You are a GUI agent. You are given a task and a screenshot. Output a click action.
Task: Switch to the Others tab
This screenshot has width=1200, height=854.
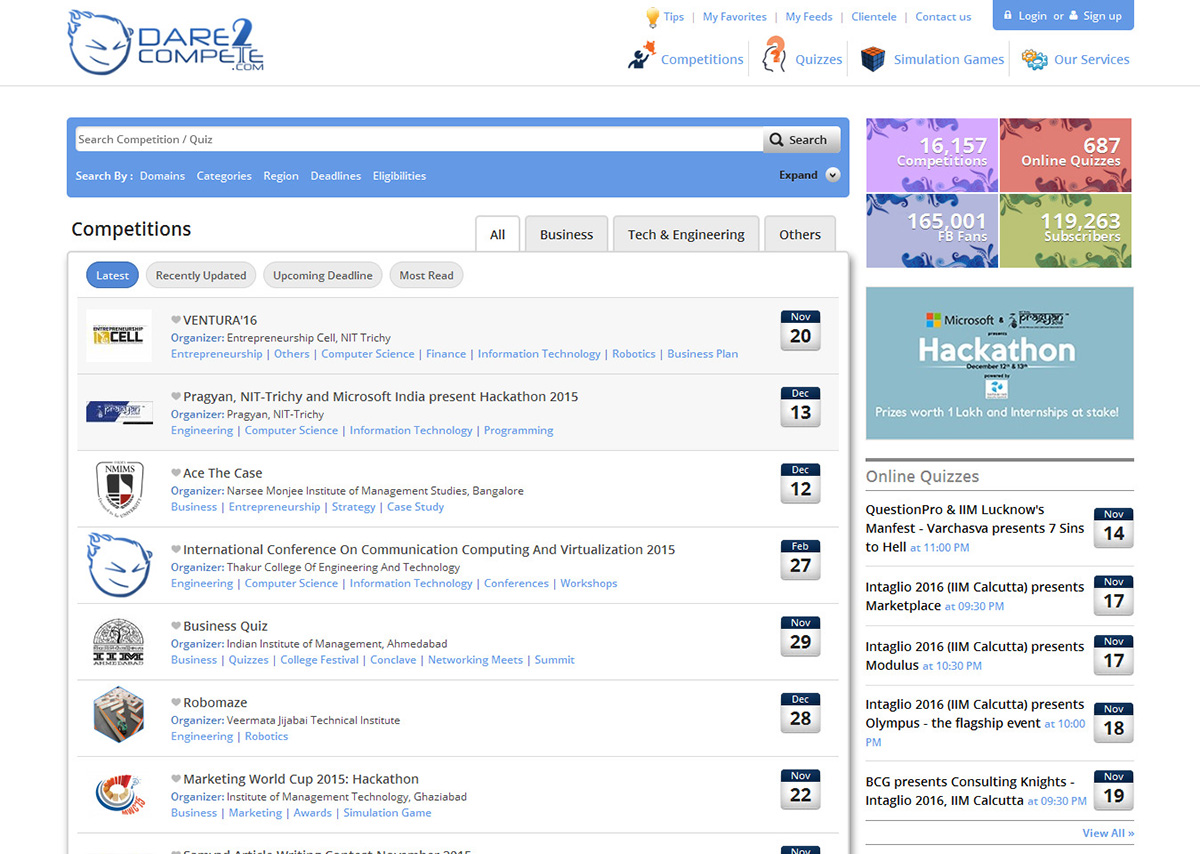click(800, 234)
